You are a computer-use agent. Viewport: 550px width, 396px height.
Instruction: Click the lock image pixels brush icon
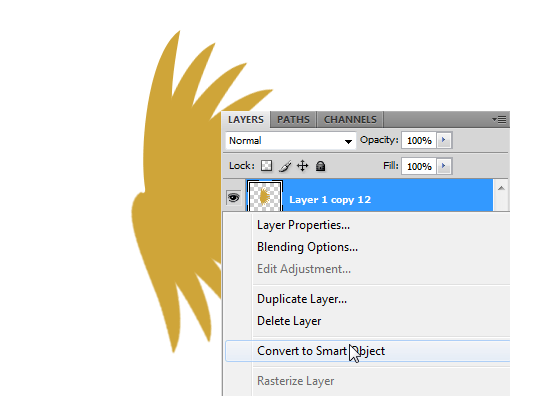(285, 166)
